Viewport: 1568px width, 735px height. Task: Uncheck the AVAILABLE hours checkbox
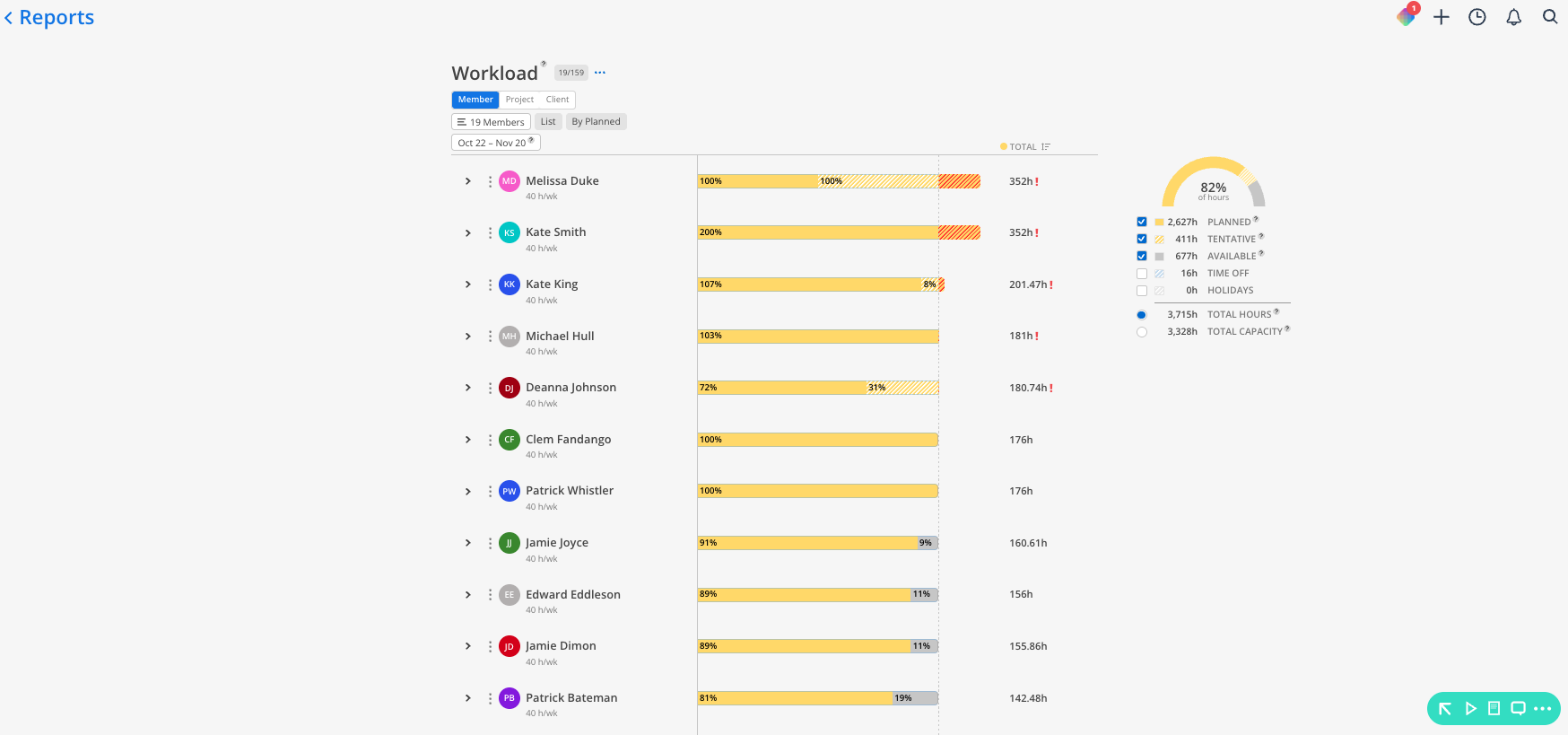tap(1142, 256)
